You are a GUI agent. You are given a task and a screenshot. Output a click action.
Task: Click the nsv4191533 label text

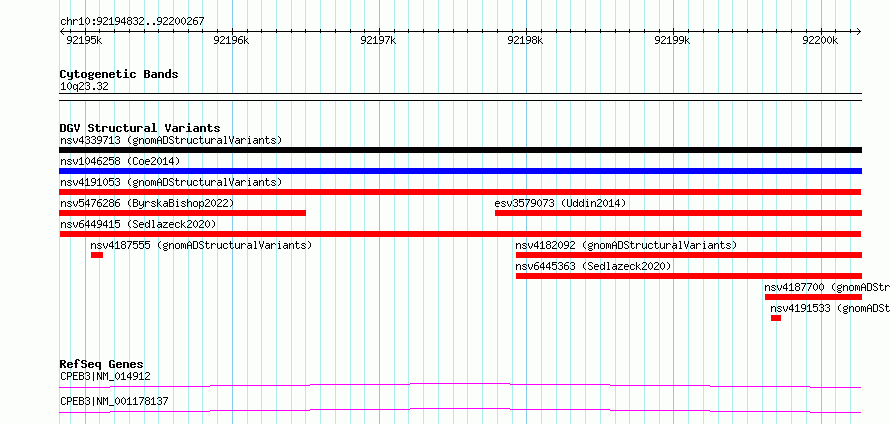(x=830, y=308)
